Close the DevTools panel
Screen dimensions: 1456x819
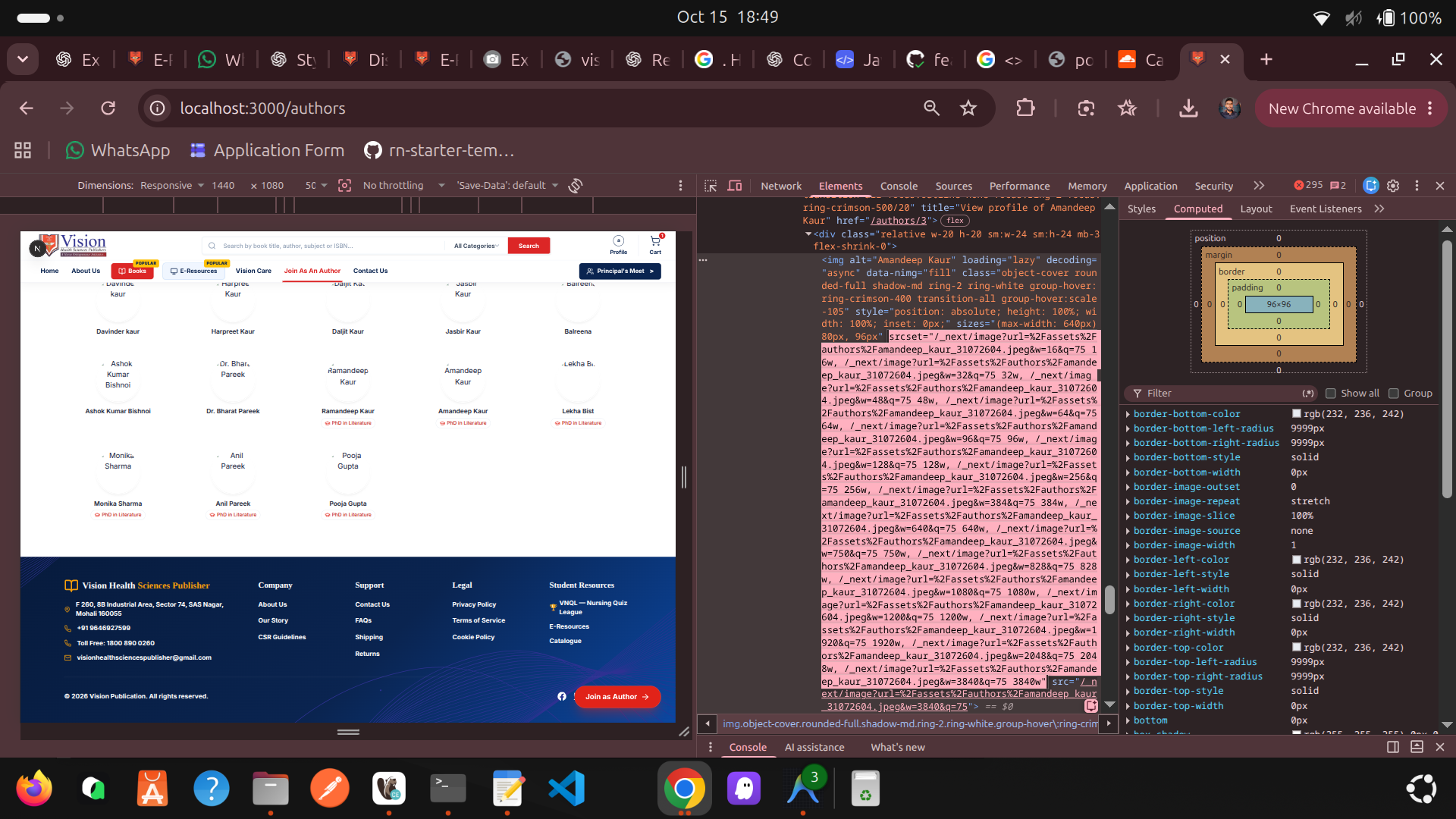click(x=1440, y=186)
